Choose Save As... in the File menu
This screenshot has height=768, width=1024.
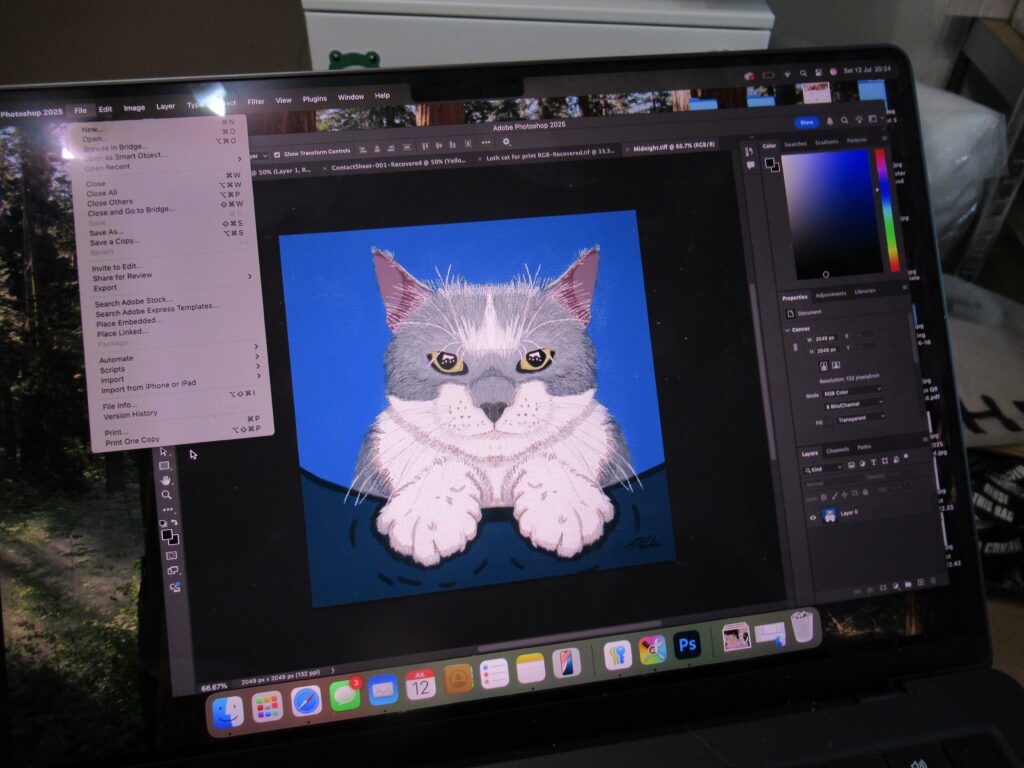(106, 232)
